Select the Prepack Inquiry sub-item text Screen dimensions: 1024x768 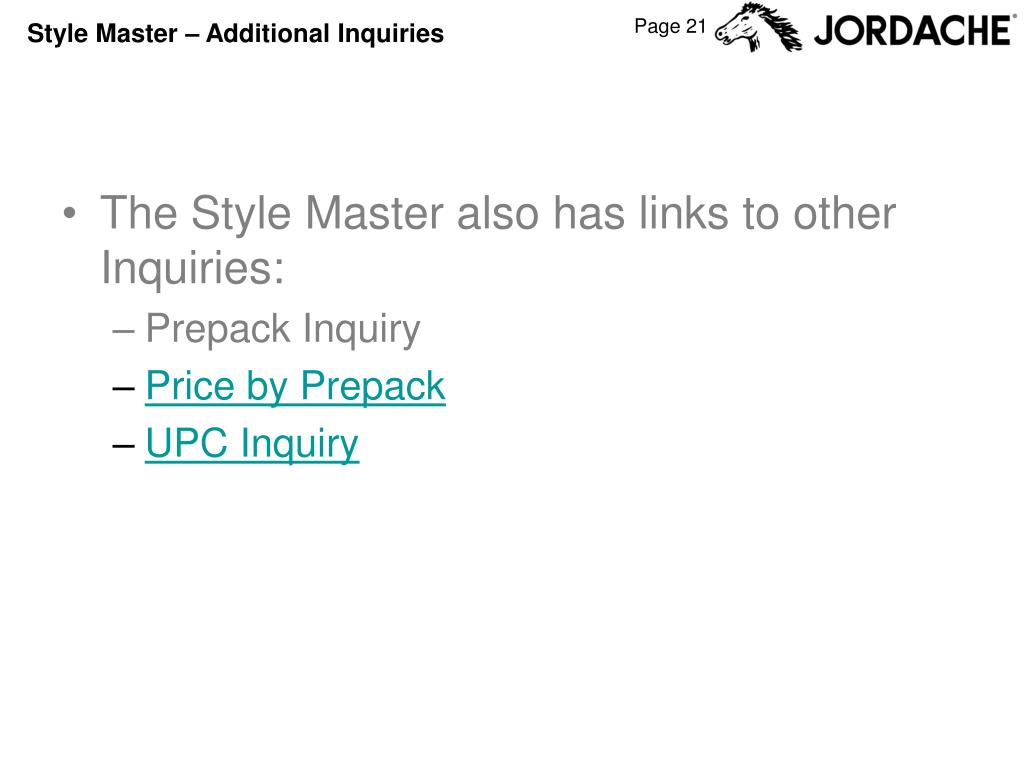[x=283, y=329]
